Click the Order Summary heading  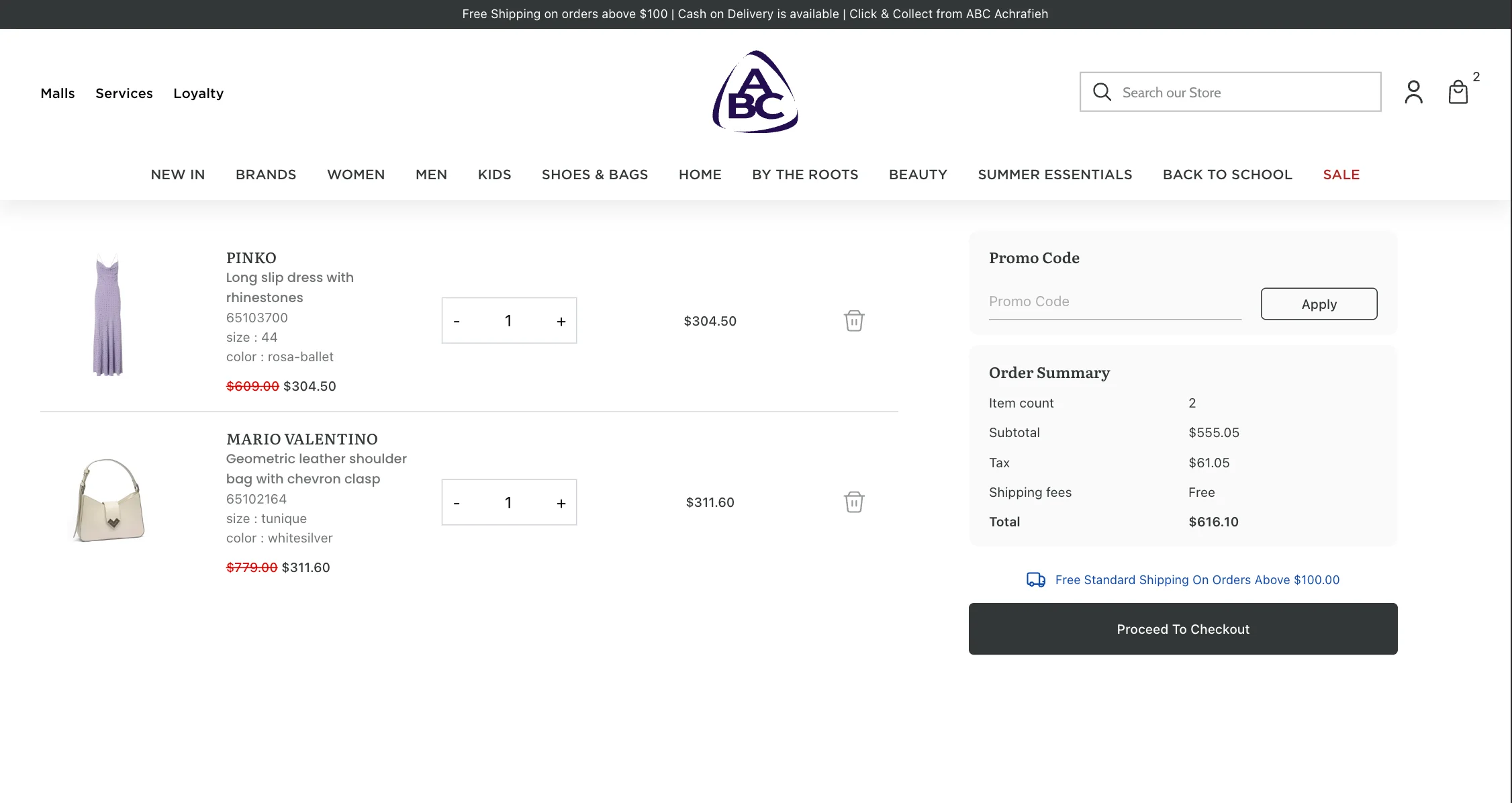[1049, 373]
